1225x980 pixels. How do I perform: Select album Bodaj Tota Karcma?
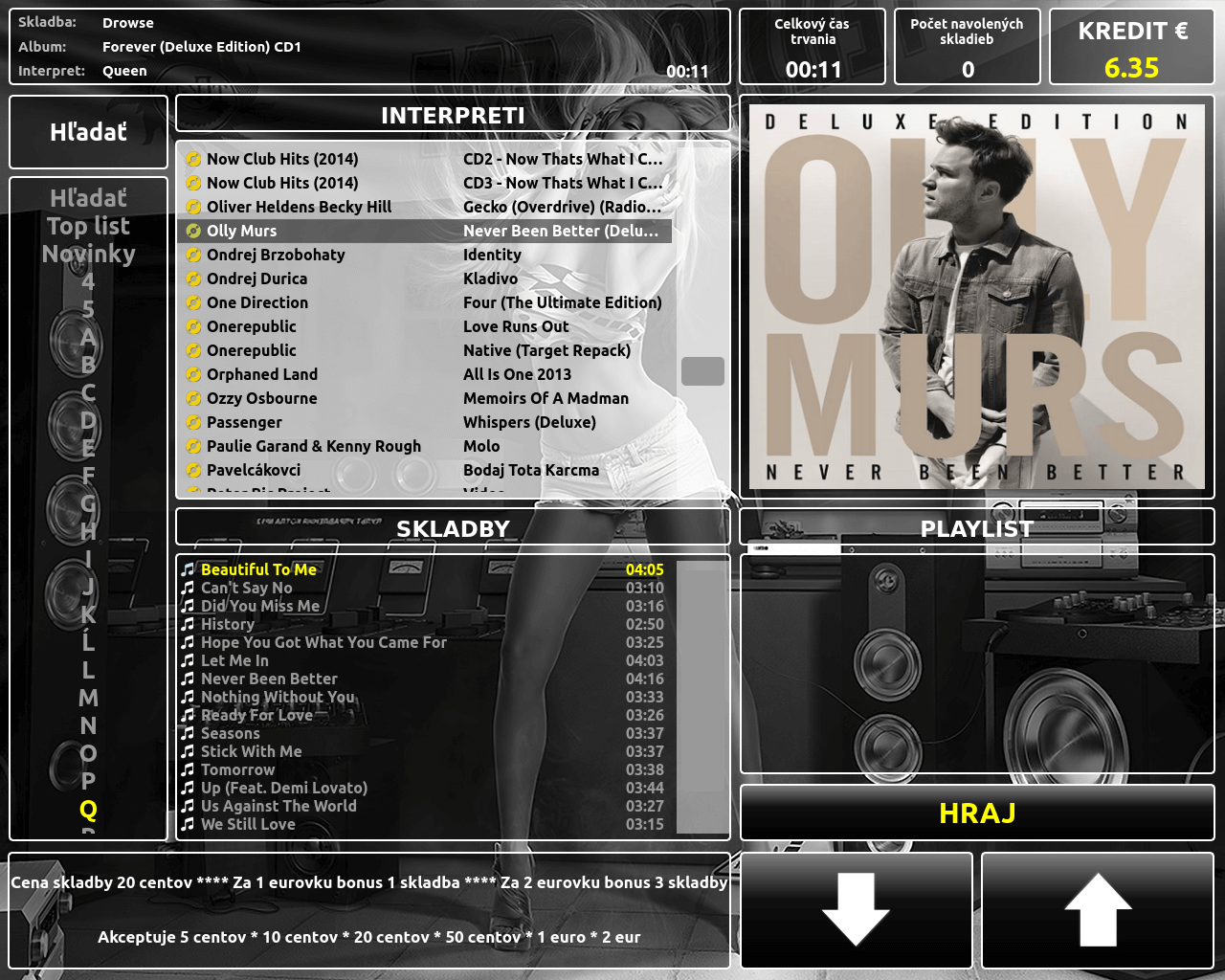pos(531,470)
